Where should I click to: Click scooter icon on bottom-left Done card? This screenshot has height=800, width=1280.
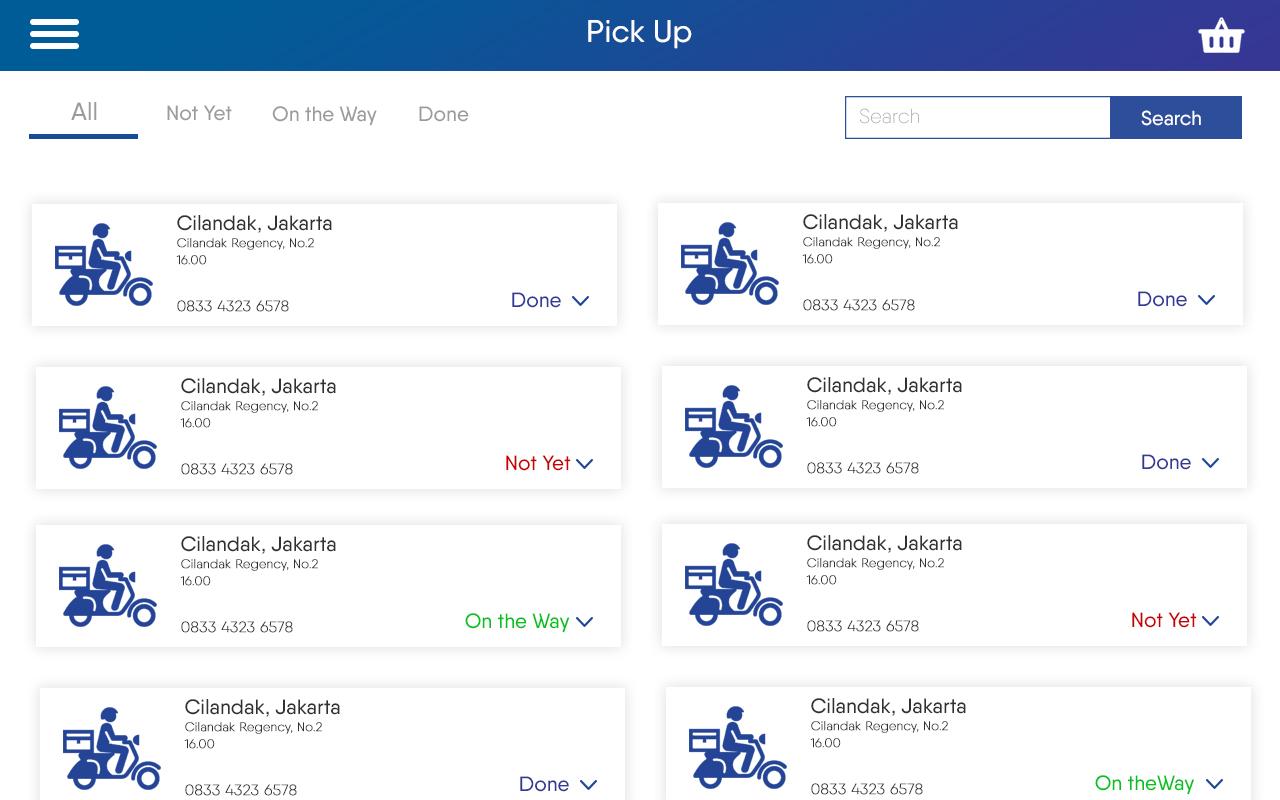(112, 749)
